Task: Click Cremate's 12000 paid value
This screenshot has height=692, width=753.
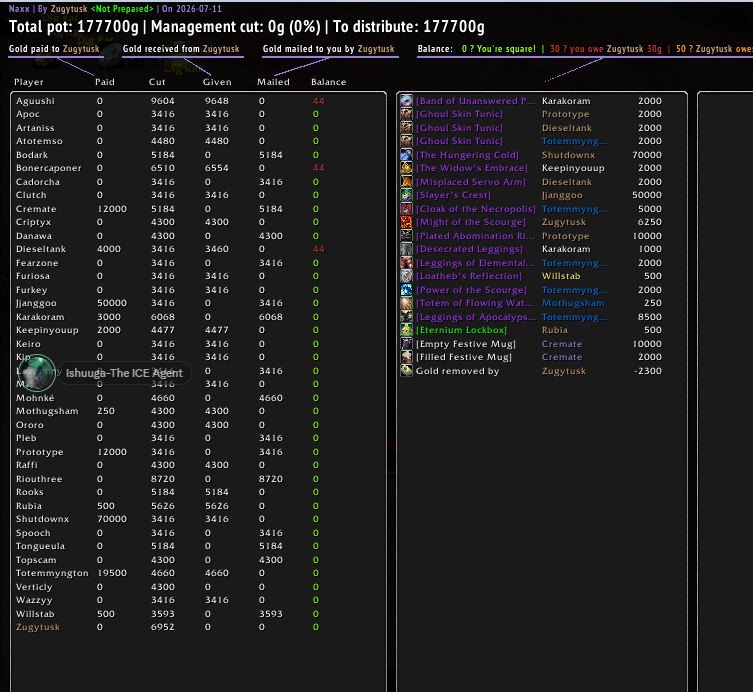Action: 112,209
